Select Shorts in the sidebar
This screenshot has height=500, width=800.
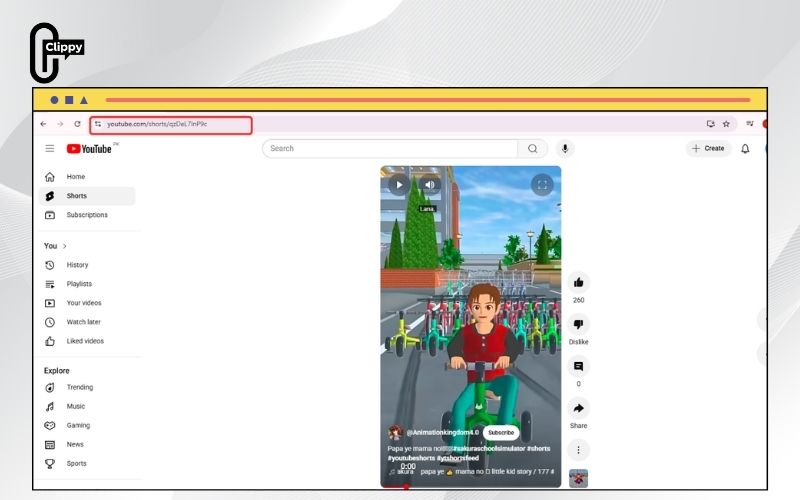click(x=87, y=196)
